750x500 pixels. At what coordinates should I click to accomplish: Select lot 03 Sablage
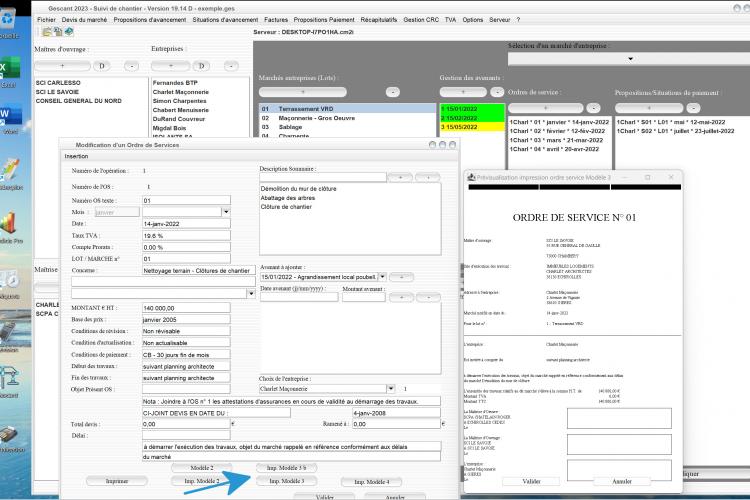point(347,127)
